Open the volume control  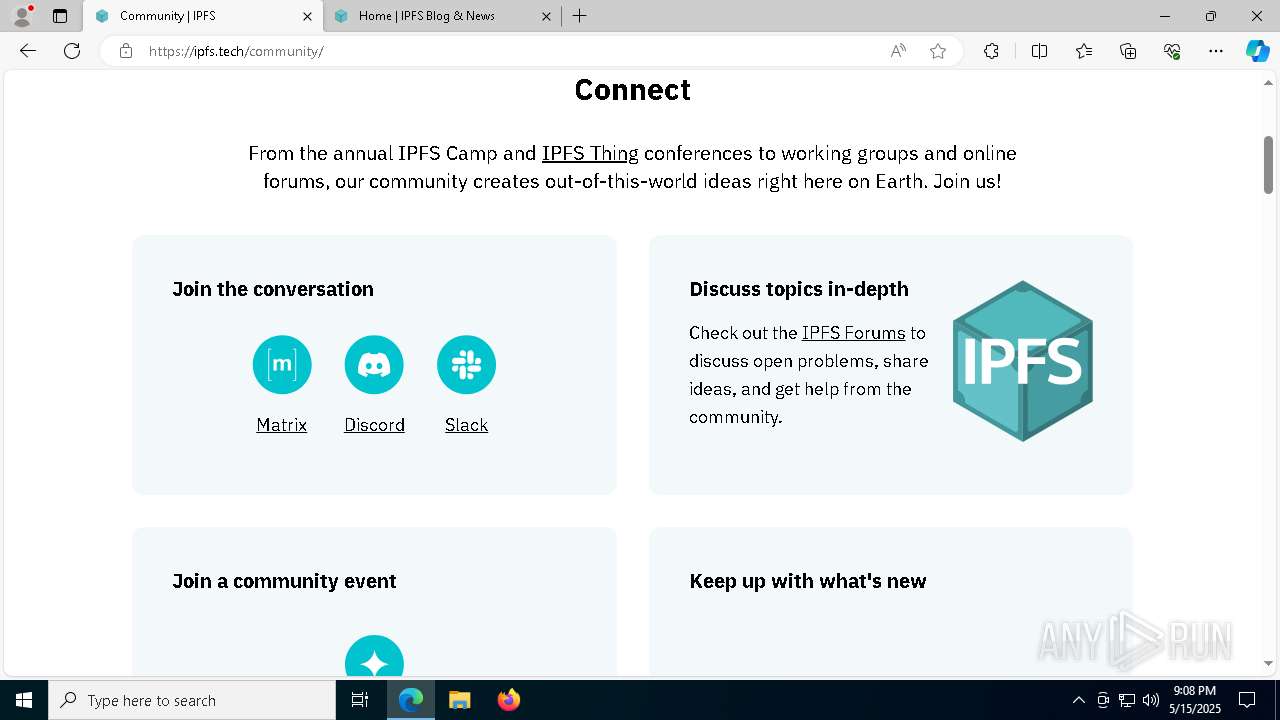(1150, 700)
